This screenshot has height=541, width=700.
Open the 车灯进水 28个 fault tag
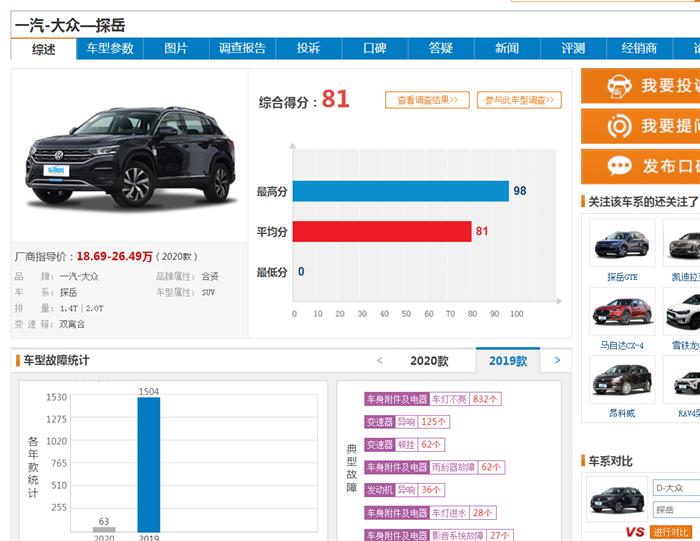(x=430, y=513)
